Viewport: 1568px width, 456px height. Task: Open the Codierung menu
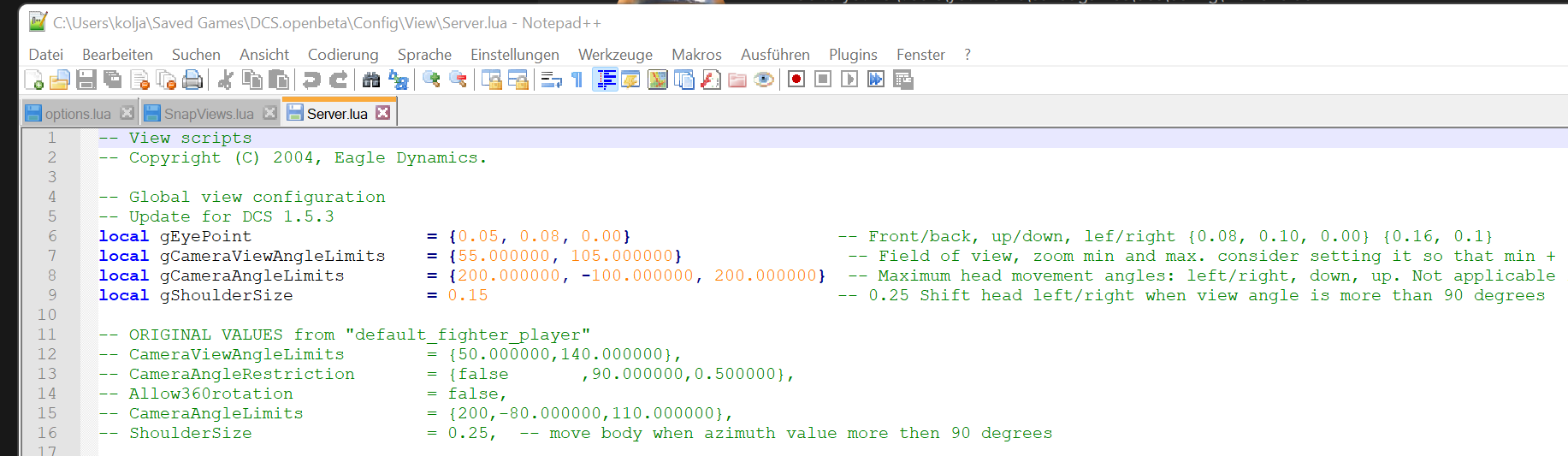343,55
